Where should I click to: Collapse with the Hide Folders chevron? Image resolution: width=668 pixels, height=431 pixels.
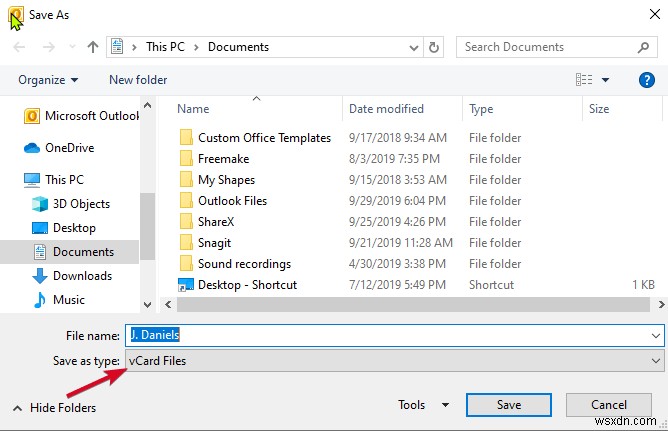tap(17, 408)
